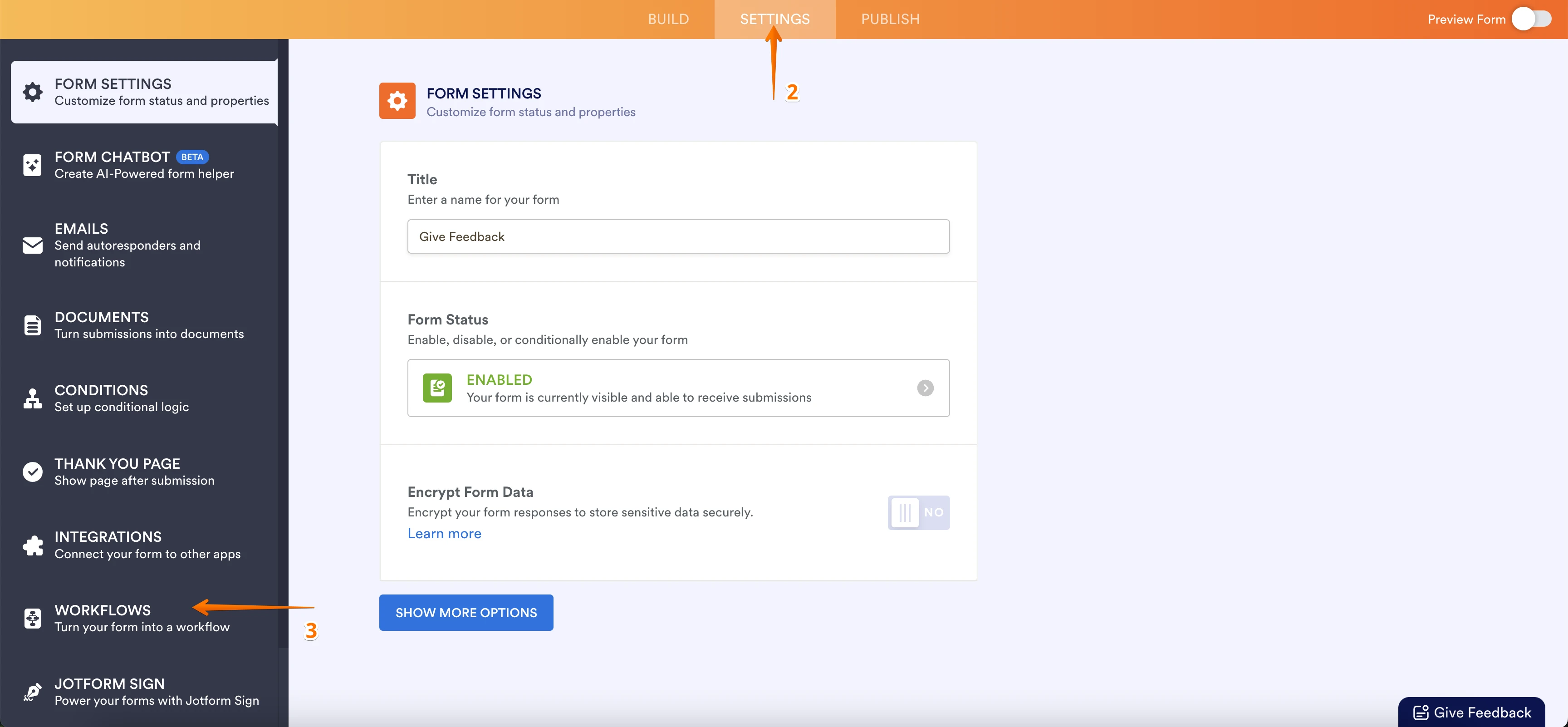
Task: Select the Form Settings gear icon in sidebar
Action: pyautogui.click(x=32, y=92)
